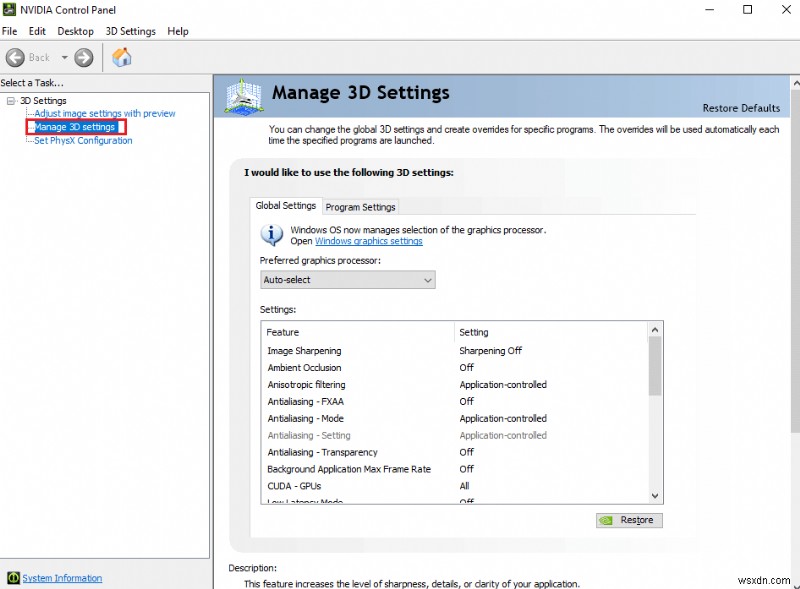Open the 3D Settings menu
This screenshot has width=800, height=589.
pos(130,31)
